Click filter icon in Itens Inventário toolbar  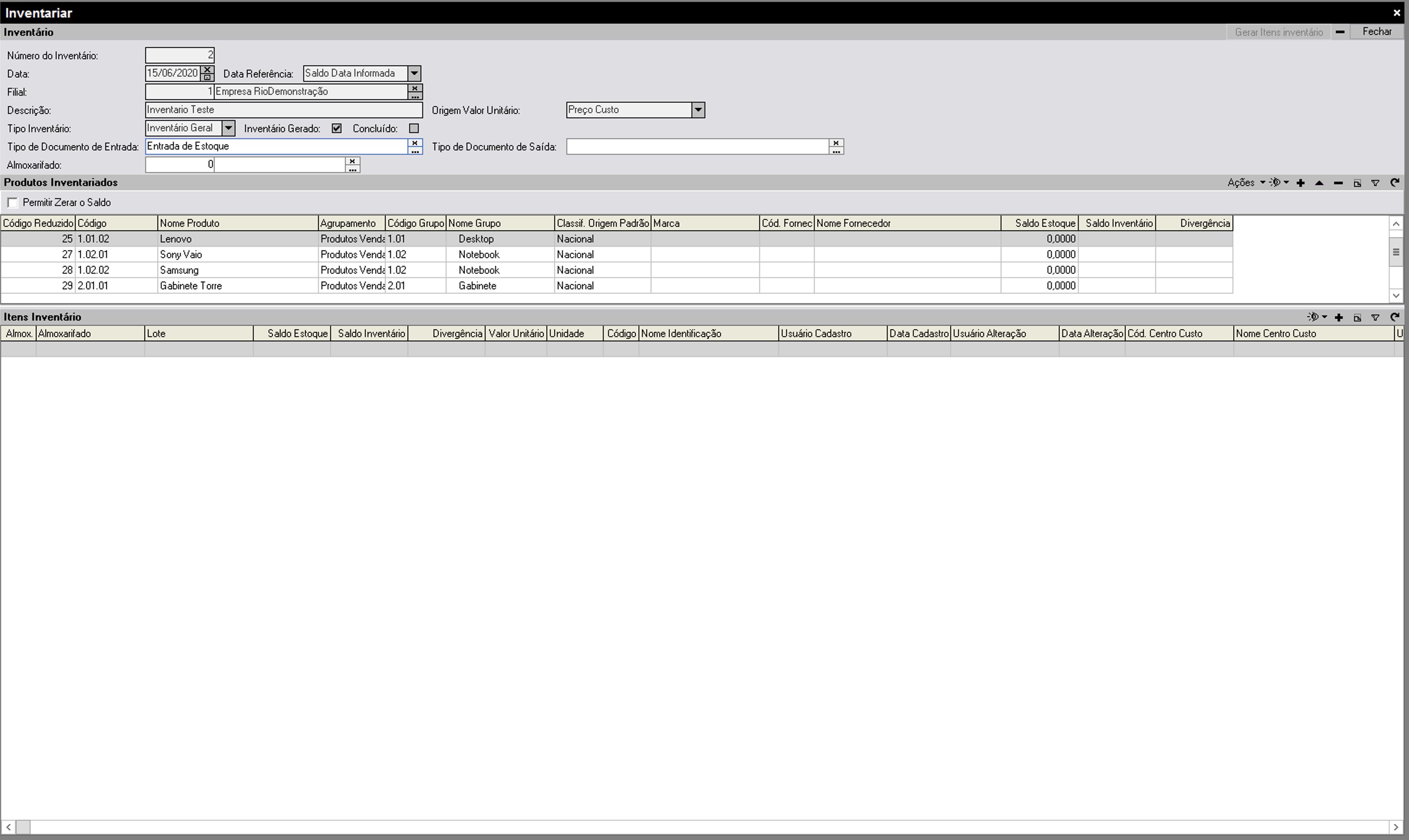pyautogui.click(x=1375, y=317)
